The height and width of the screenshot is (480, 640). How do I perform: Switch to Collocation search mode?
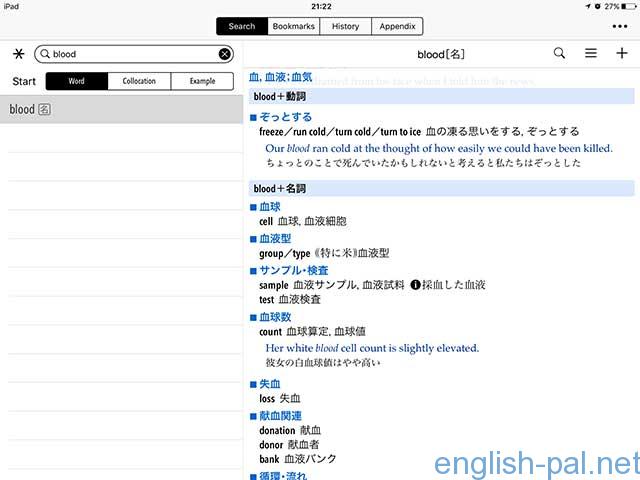(139, 82)
